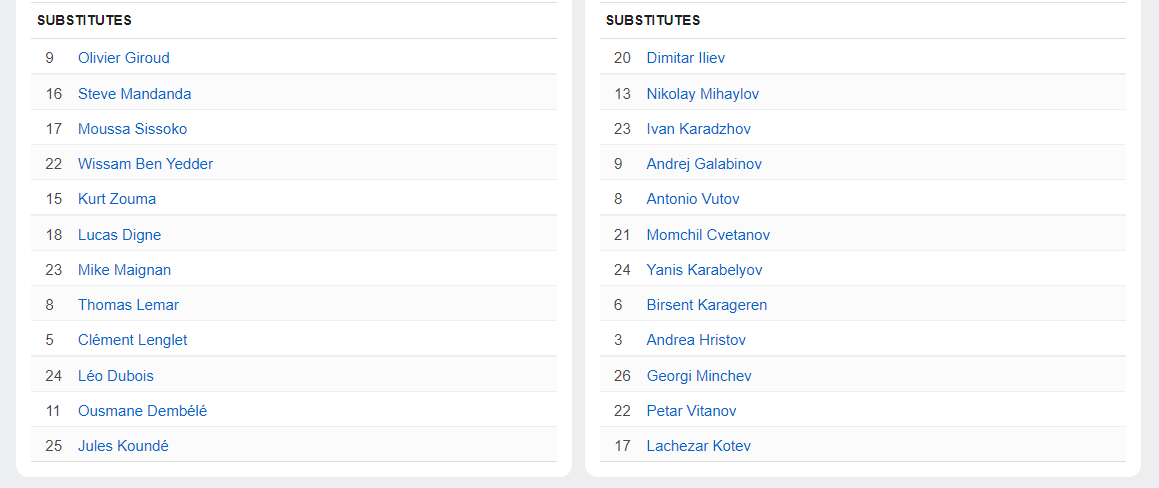Click Momchil Cvetanov's player link
The width and height of the screenshot is (1159, 488).
coord(708,235)
